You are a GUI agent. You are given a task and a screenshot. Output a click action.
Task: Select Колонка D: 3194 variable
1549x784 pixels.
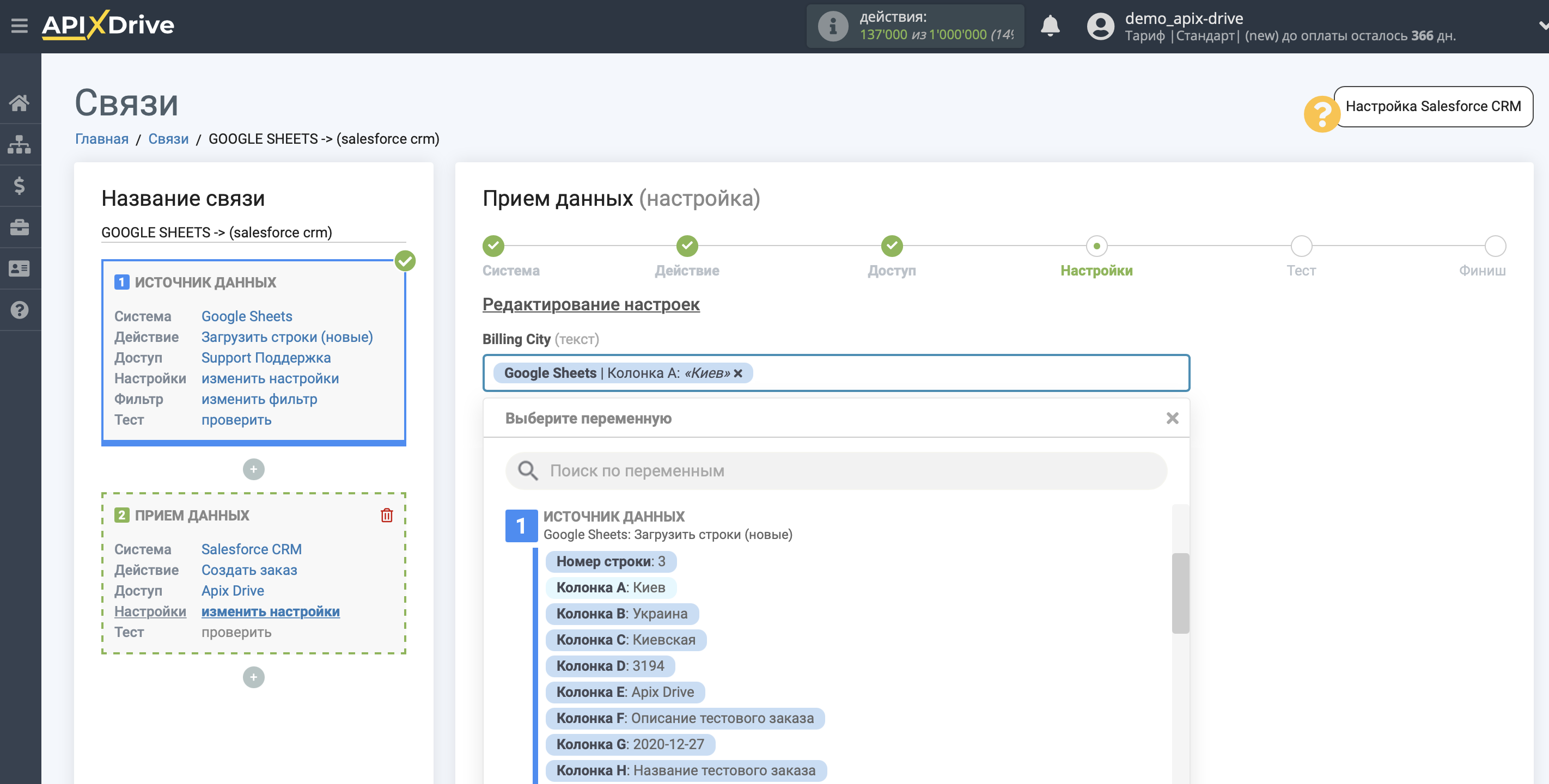tap(611, 665)
